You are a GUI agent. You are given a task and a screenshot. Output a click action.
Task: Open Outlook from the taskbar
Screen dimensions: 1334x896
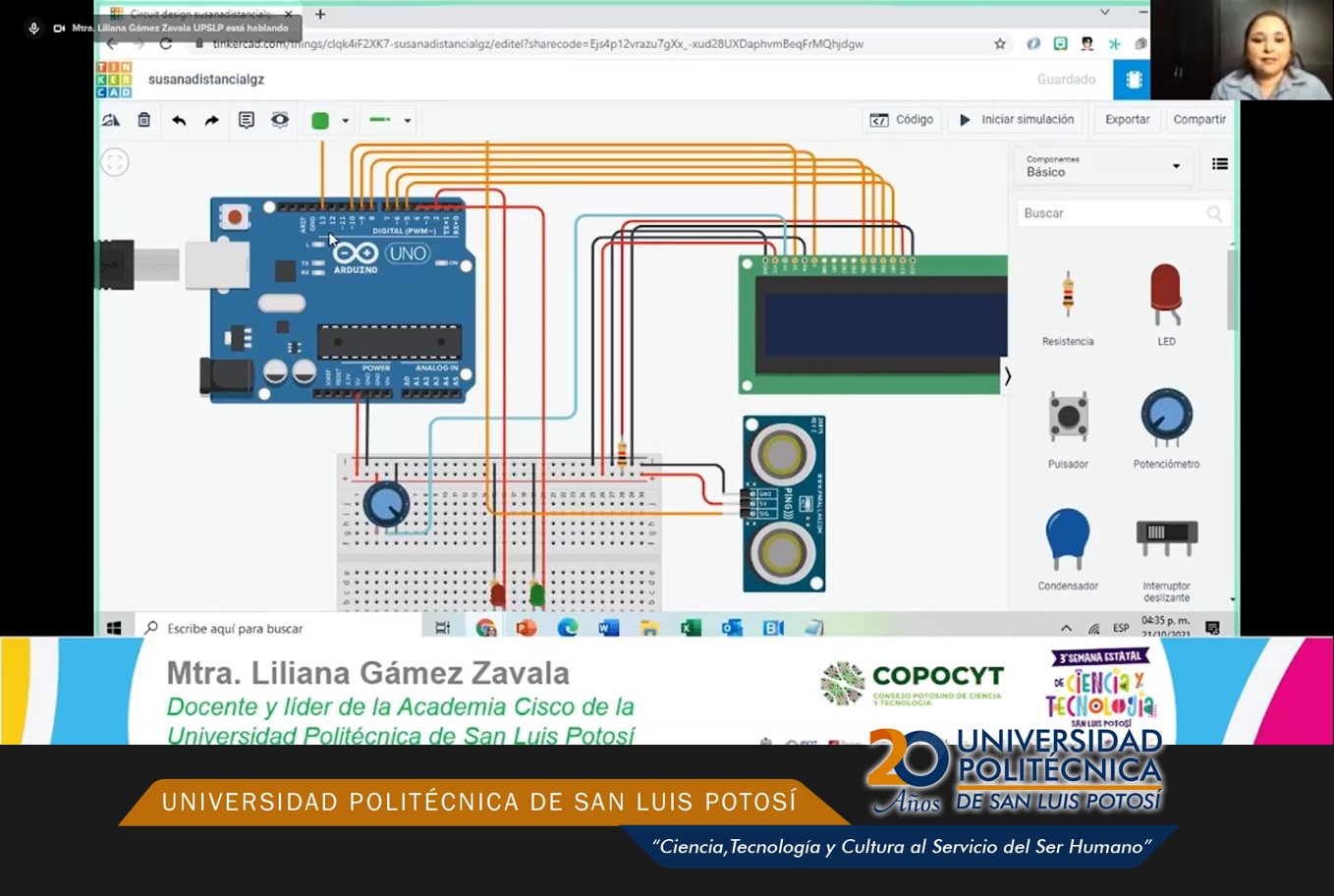732,628
